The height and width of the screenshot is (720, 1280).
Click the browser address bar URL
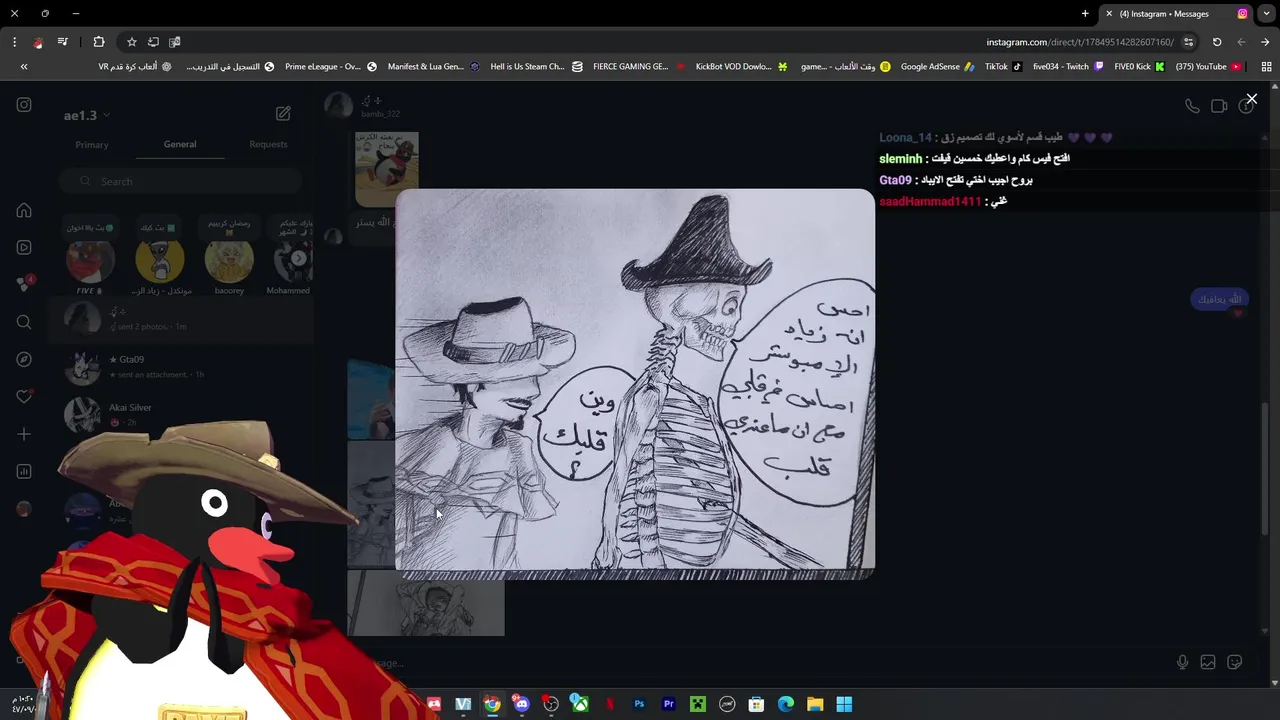1079,42
